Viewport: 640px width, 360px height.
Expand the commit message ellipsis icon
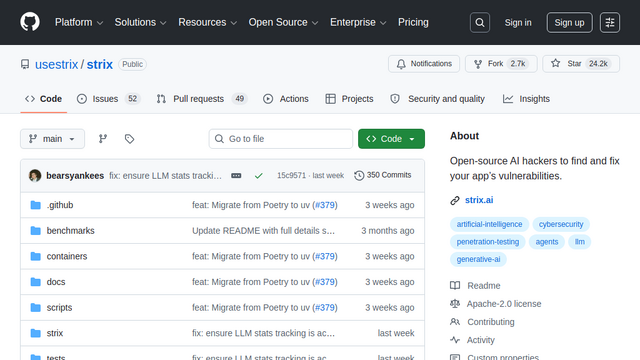[236, 176]
